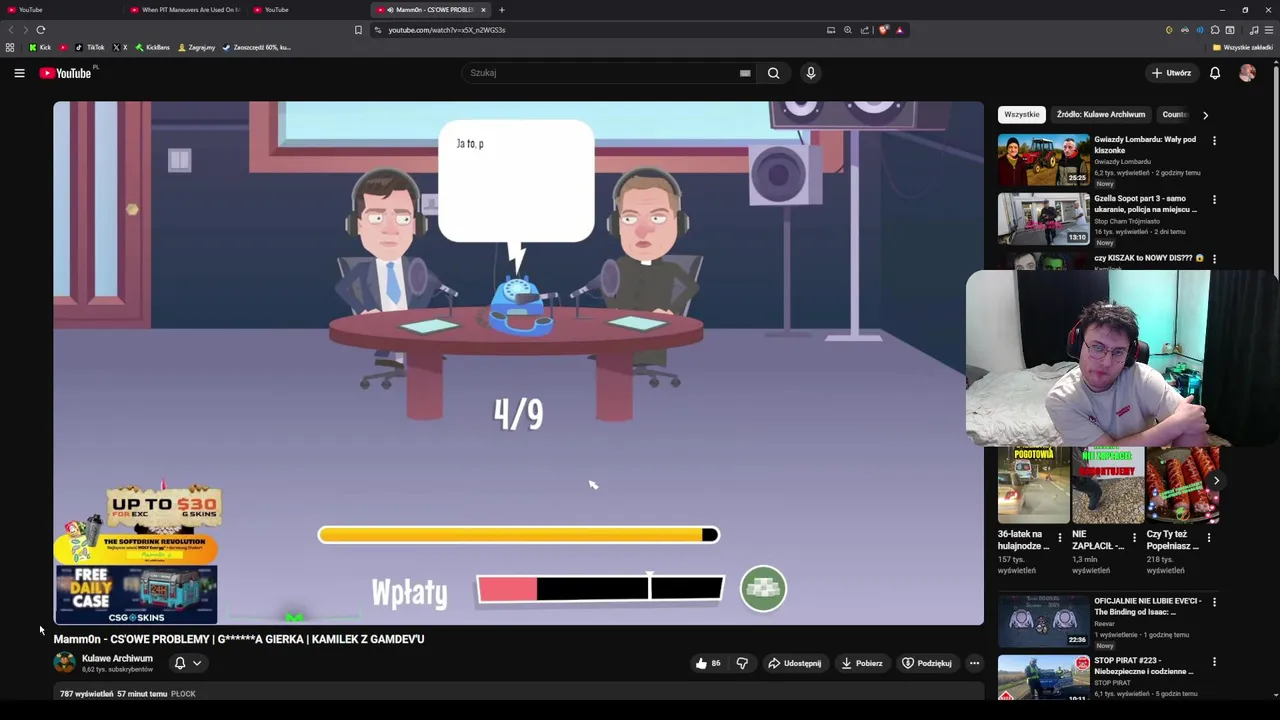The image size is (1280, 720).
Task: Open Binding of Isaac video thumbnail
Action: tap(1043, 620)
